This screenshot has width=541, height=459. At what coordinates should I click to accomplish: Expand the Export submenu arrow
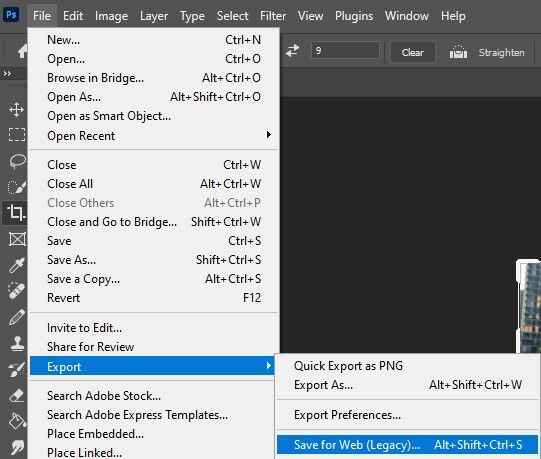(268, 366)
